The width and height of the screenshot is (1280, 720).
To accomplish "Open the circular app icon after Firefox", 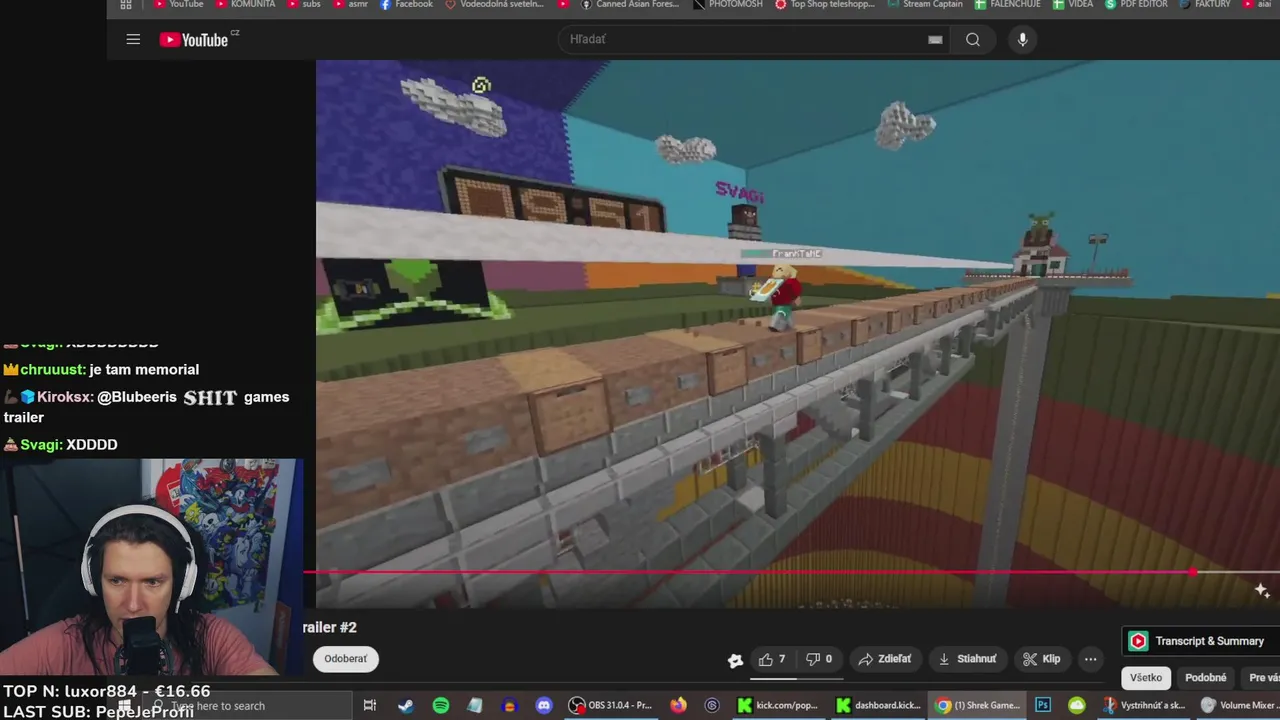I will (712, 705).
